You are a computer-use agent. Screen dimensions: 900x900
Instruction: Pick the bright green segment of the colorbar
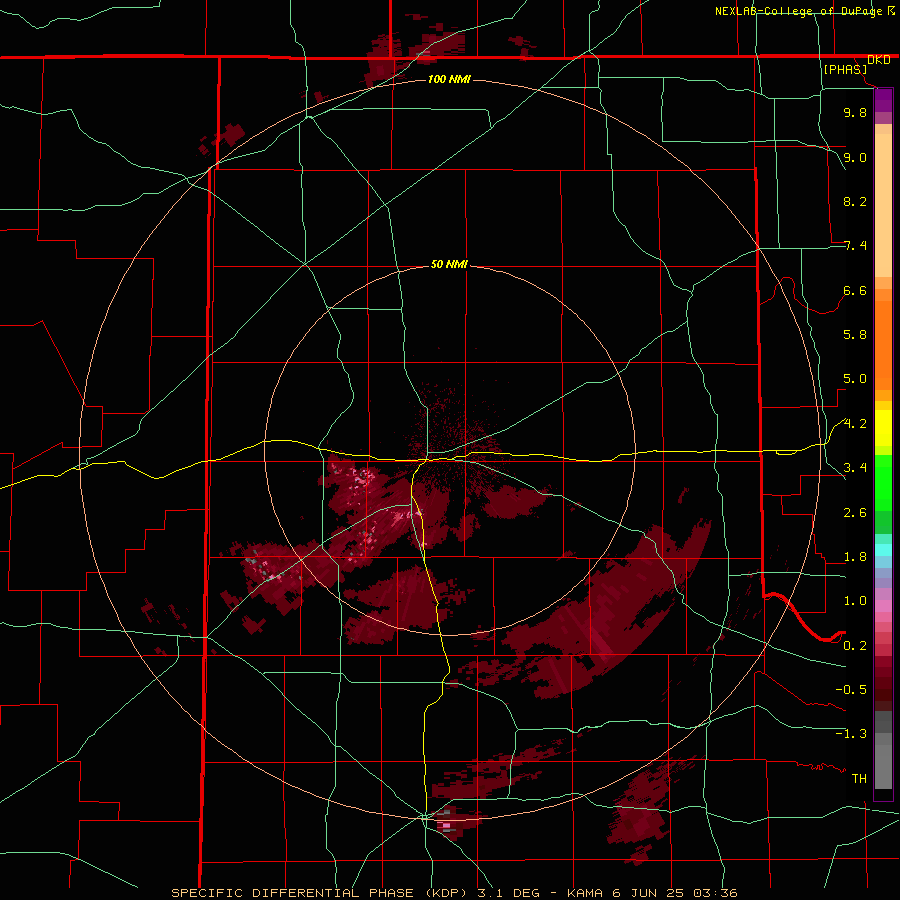(883, 483)
